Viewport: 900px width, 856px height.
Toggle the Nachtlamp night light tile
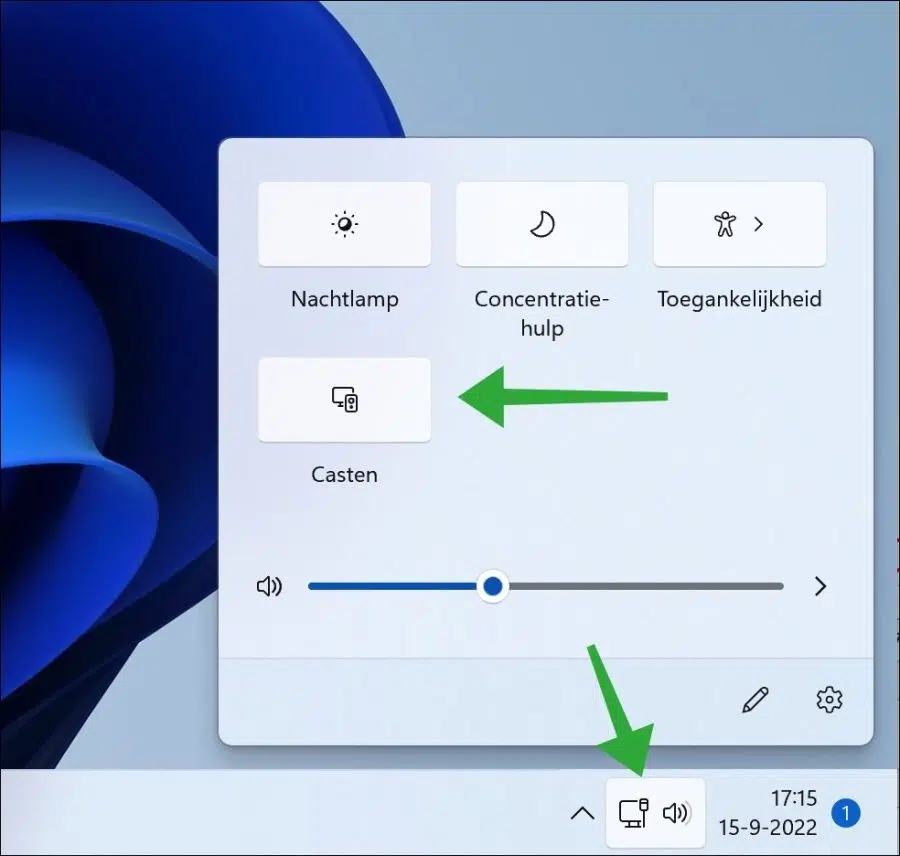pos(344,224)
